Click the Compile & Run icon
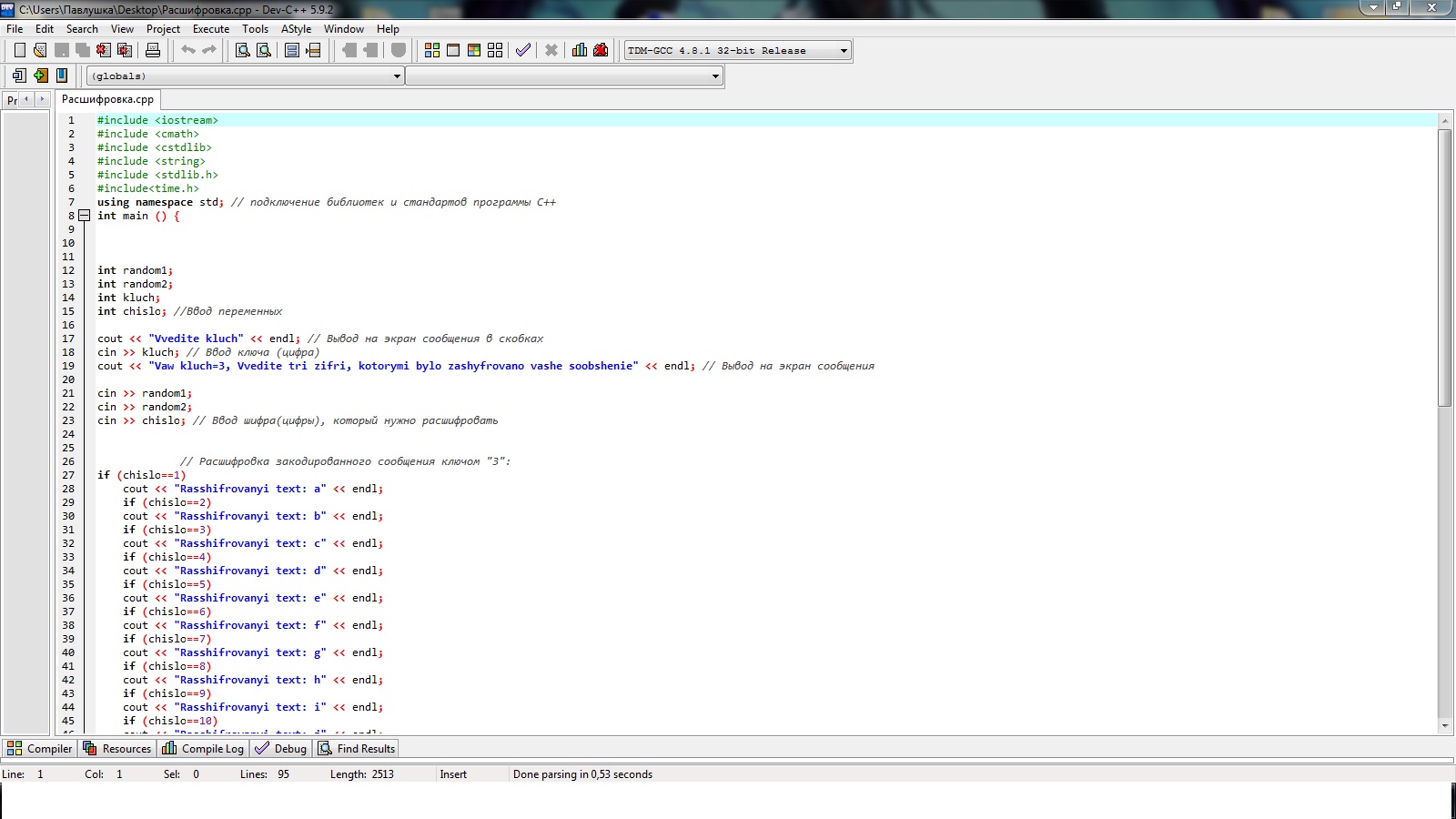 coord(474,50)
